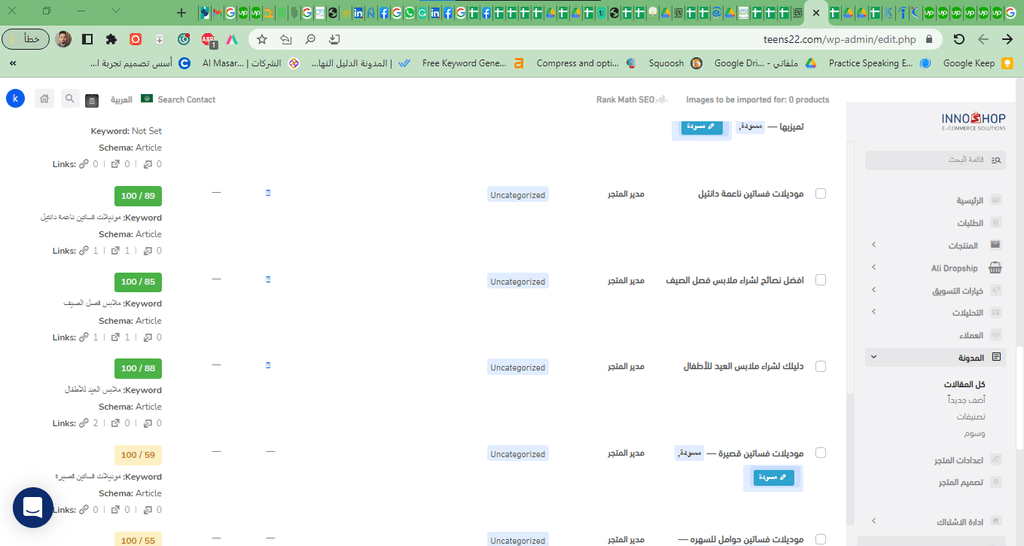Select checkbox for موديلات فساتين ناعمة دانتيل
Screen dimensions: 1024x546
[820, 194]
